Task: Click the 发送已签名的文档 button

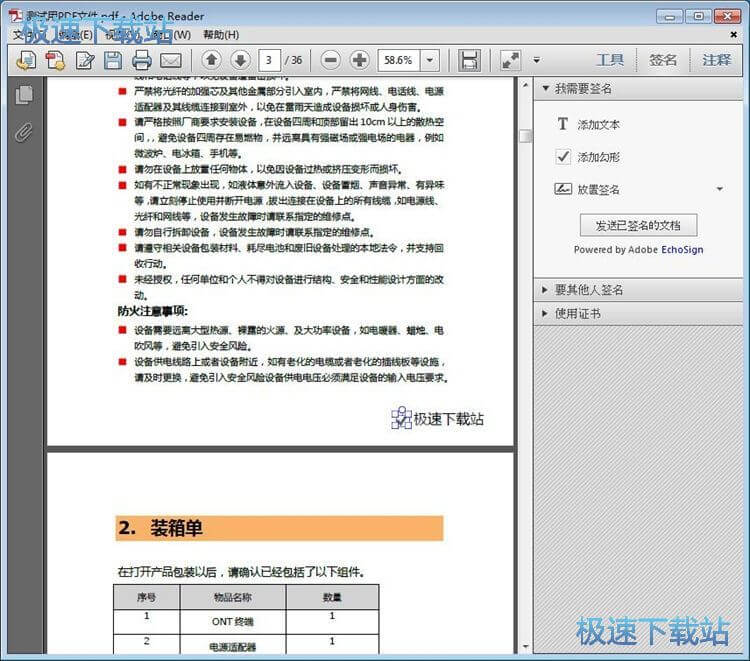Action: click(639, 225)
